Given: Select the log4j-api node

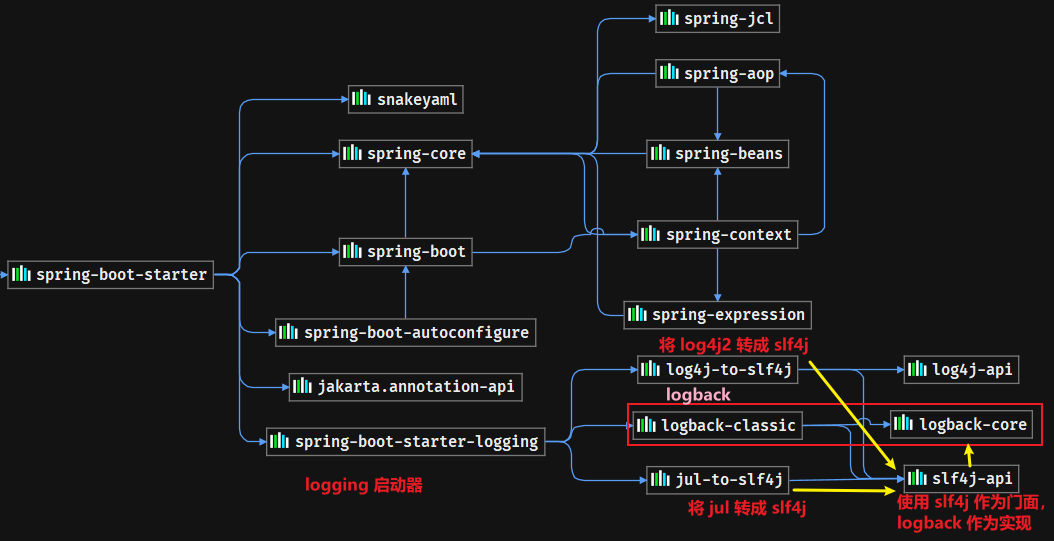Looking at the screenshot, I should tap(961, 369).
